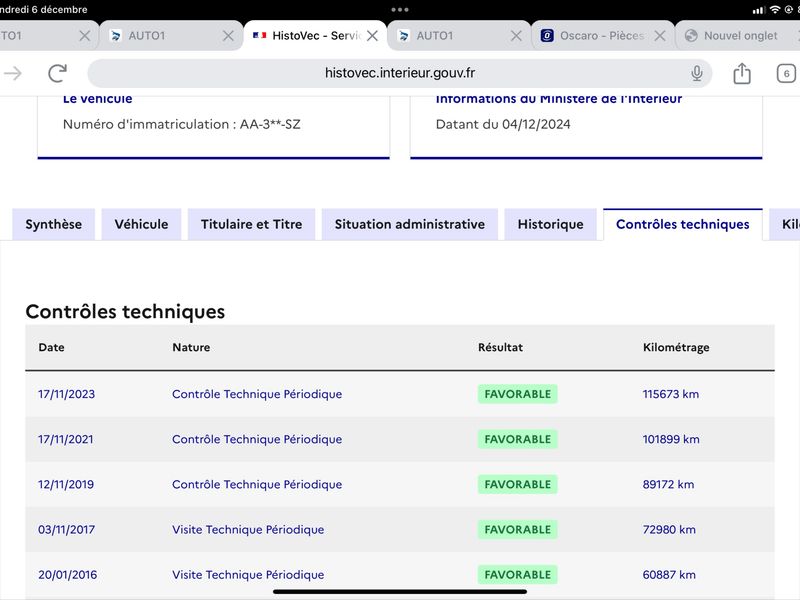Open the Historique tab
Image resolution: width=800 pixels, height=600 pixels.
pos(551,224)
